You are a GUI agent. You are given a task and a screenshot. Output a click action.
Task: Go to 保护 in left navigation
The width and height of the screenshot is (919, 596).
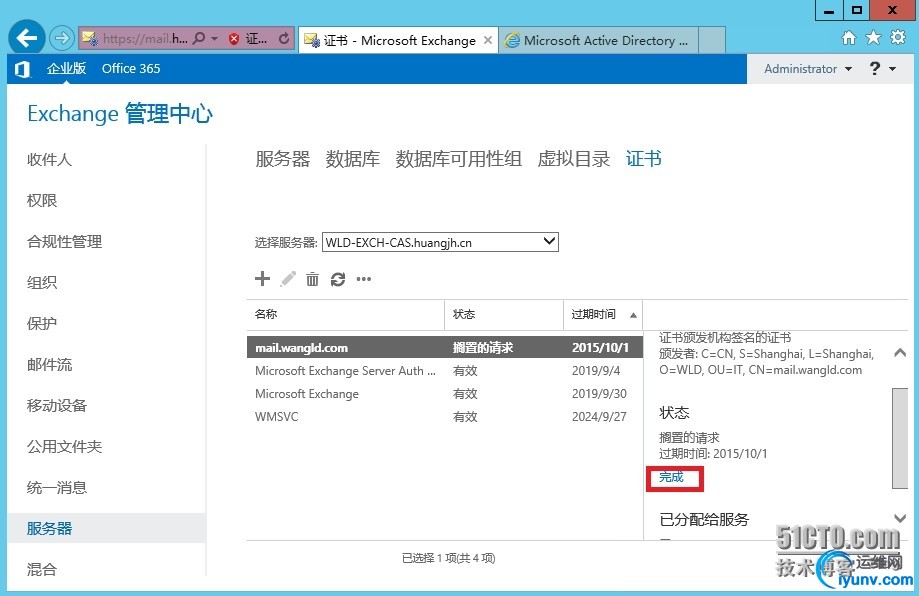42,323
